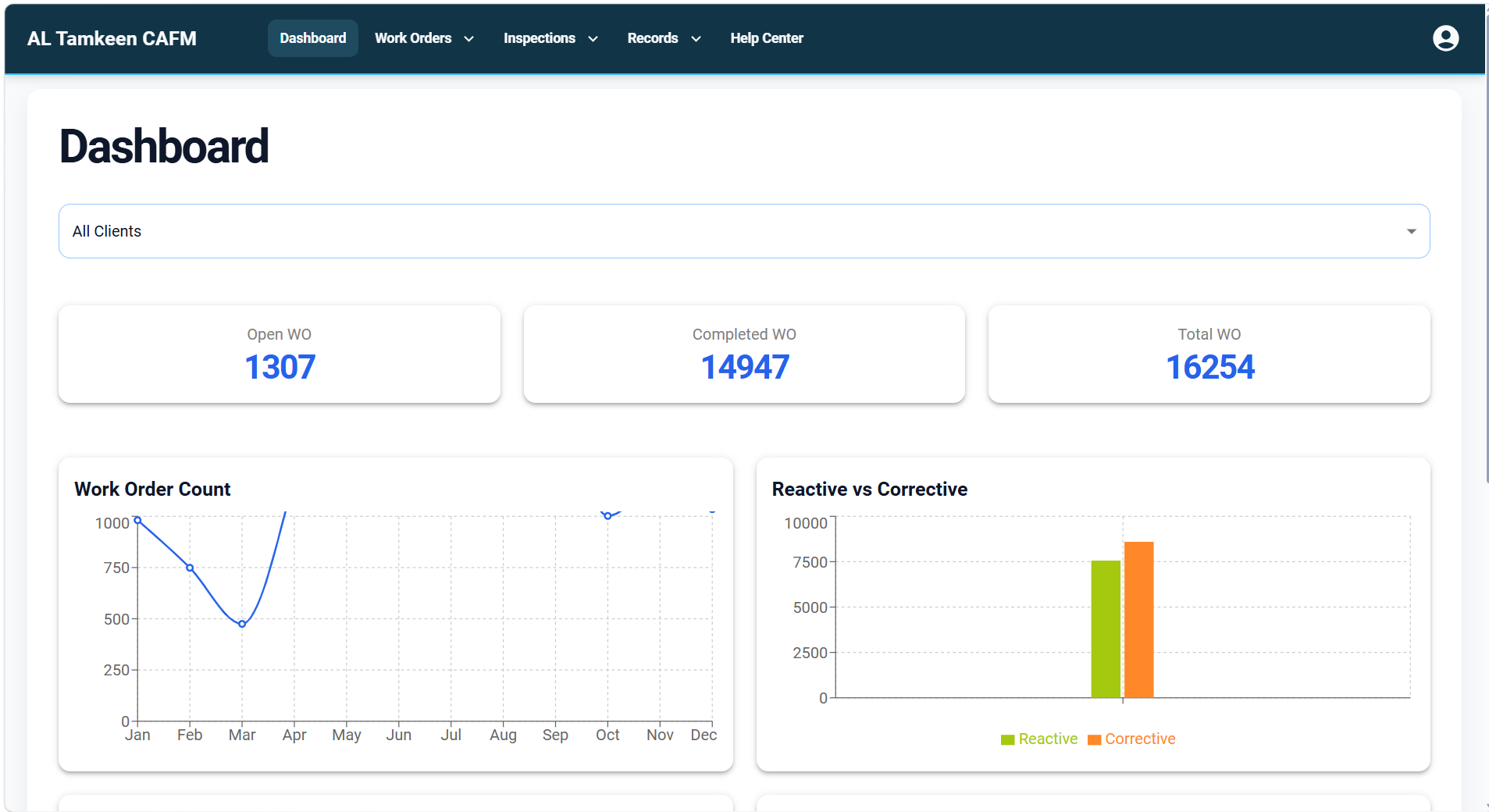Click the Apr axis label
1489x812 pixels.
pos(294,735)
